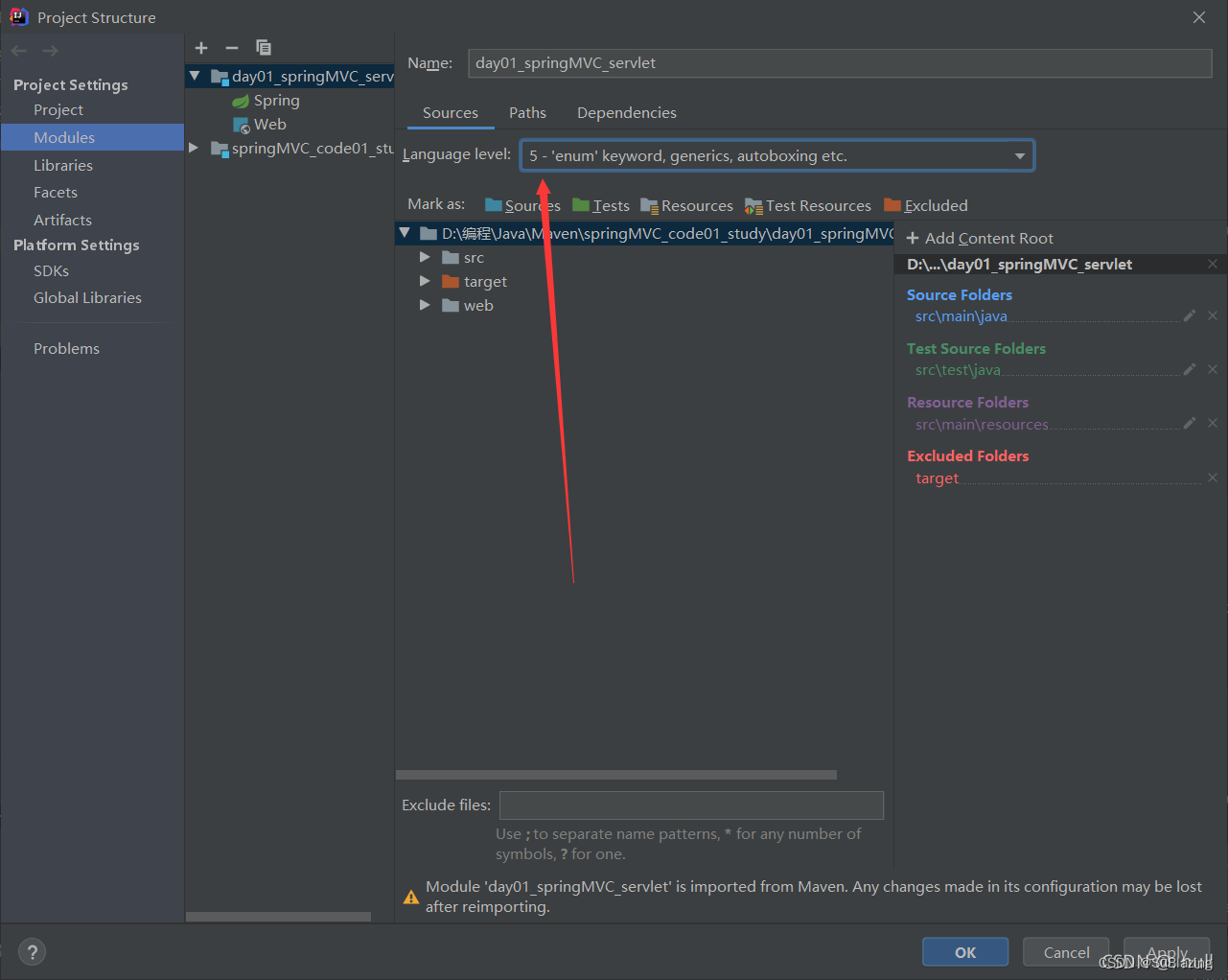Viewport: 1228px width, 980px height.
Task: Click the Apply button
Action: (x=1167, y=952)
